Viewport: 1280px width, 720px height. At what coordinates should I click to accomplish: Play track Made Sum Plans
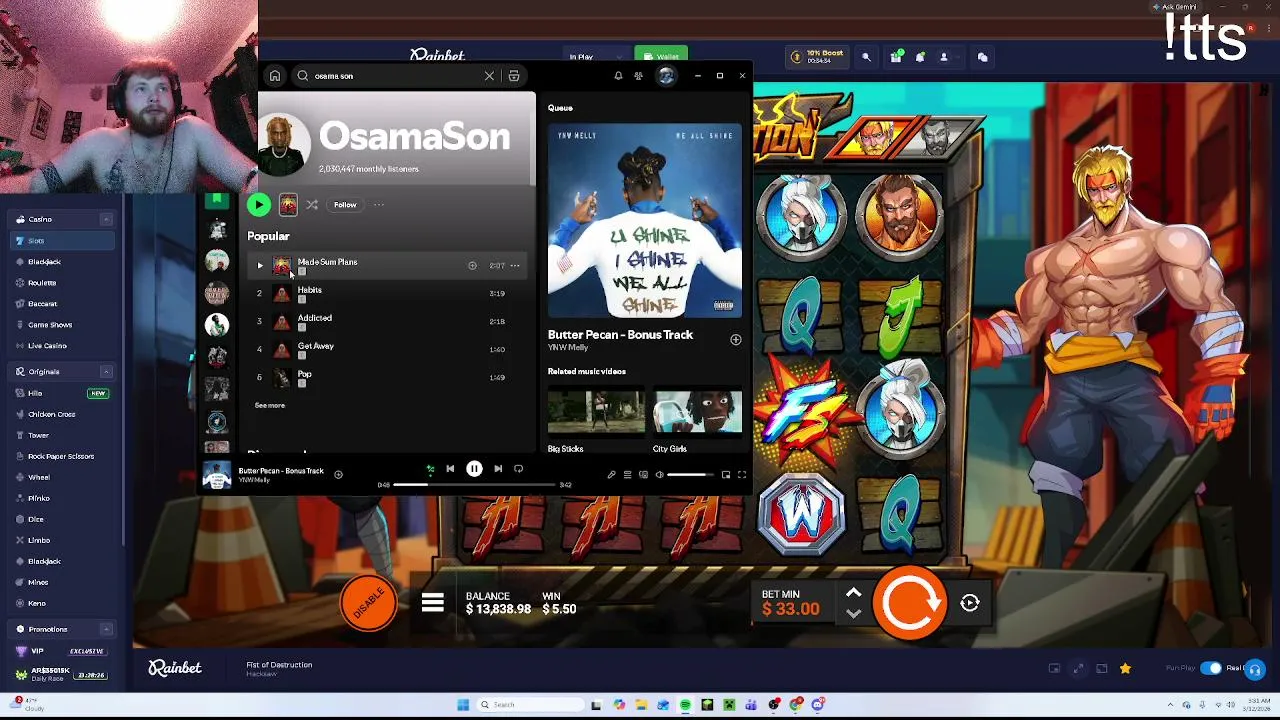pos(260,266)
